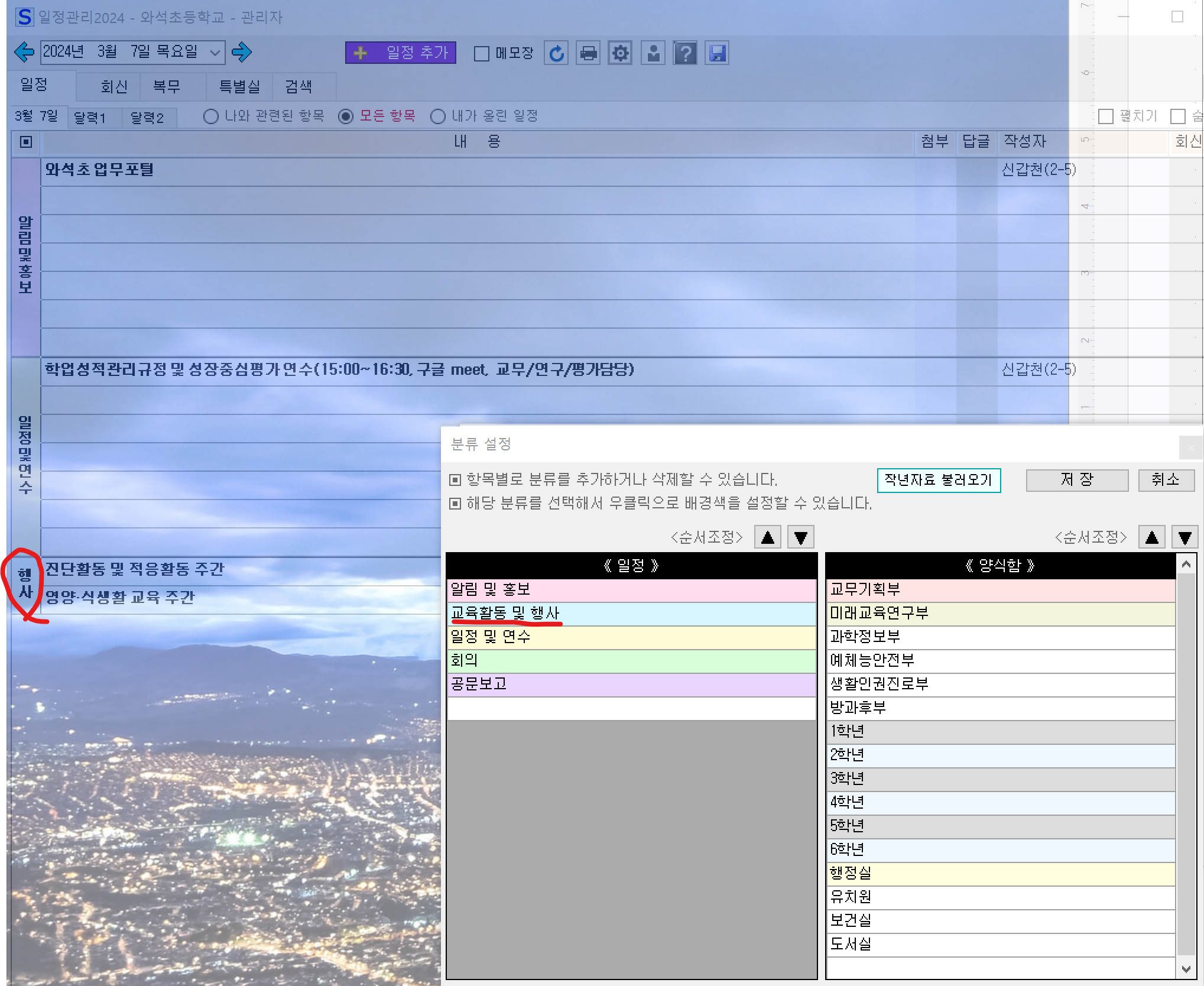Click the printer icon
The height and width of the screenshot is (986, 1204).
pos(588,53)
